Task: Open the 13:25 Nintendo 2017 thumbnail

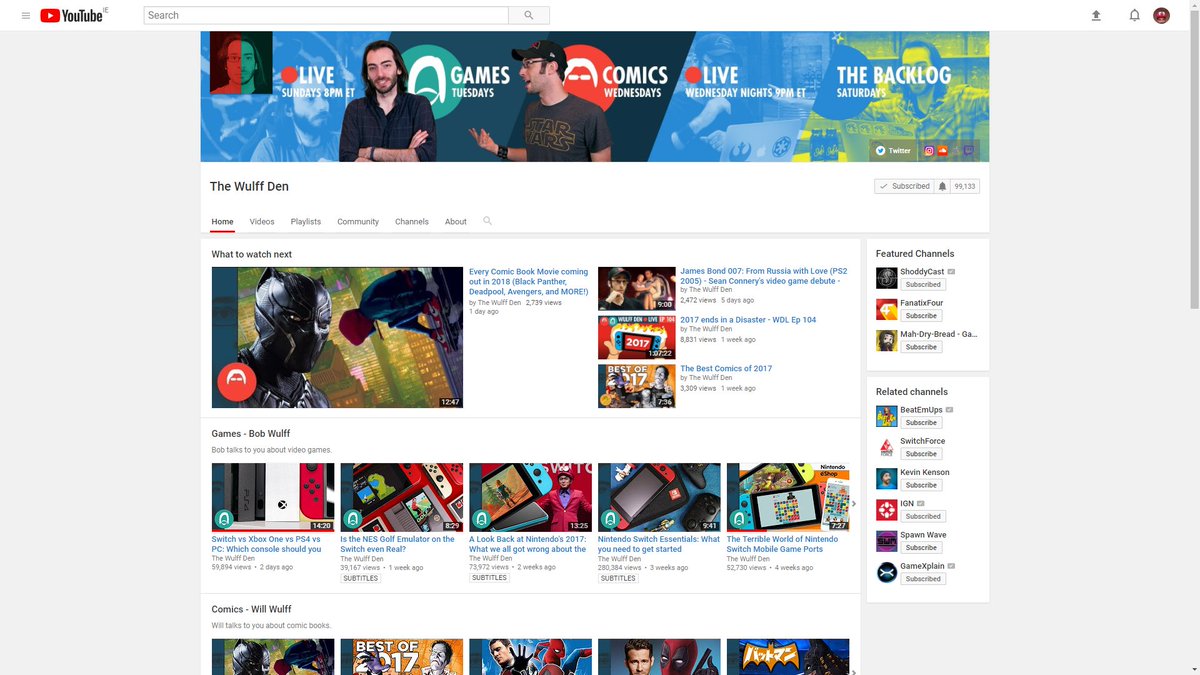Action: pos(531,497)
